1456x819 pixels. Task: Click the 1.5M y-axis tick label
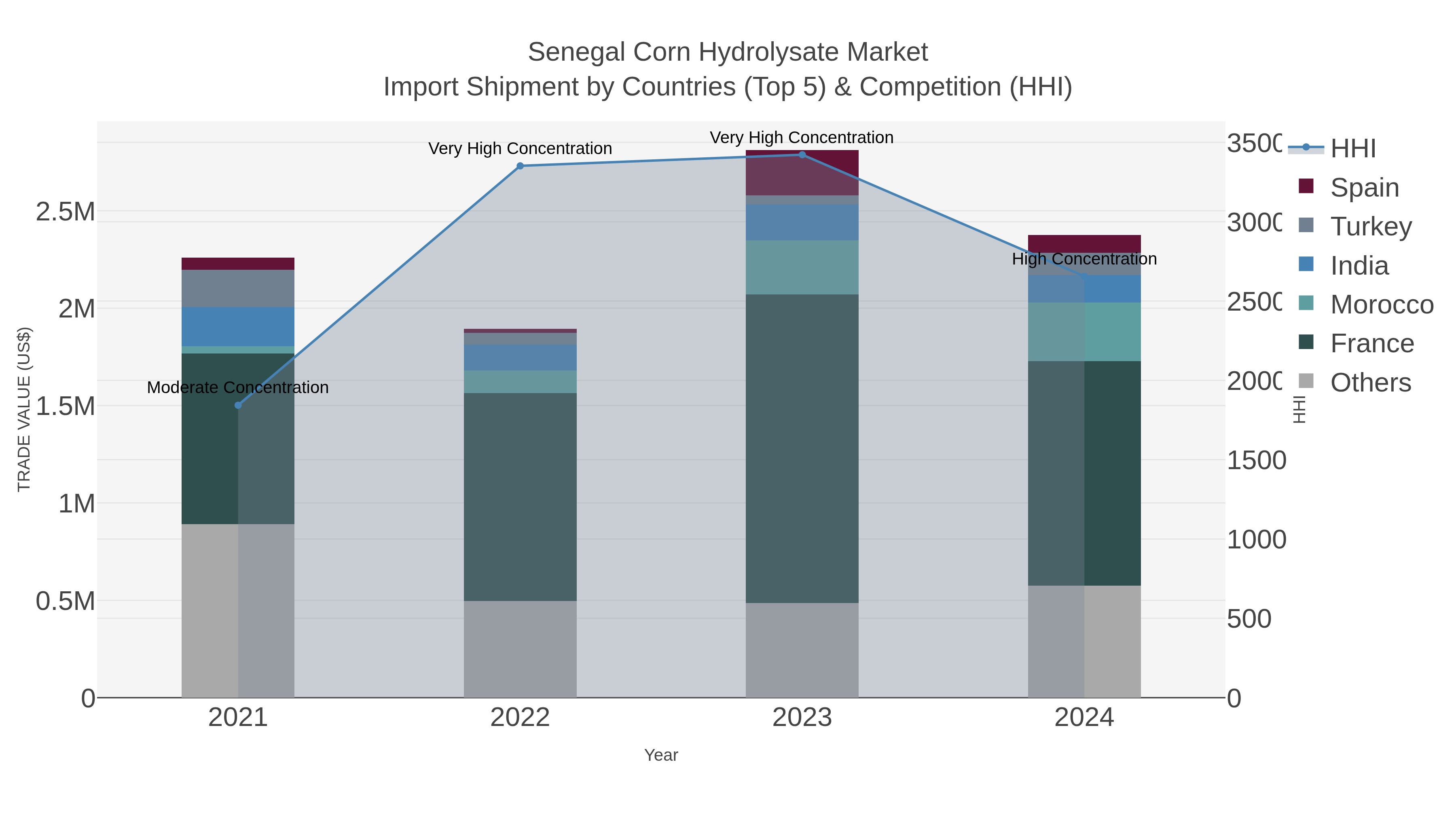(x=66, y=406)
